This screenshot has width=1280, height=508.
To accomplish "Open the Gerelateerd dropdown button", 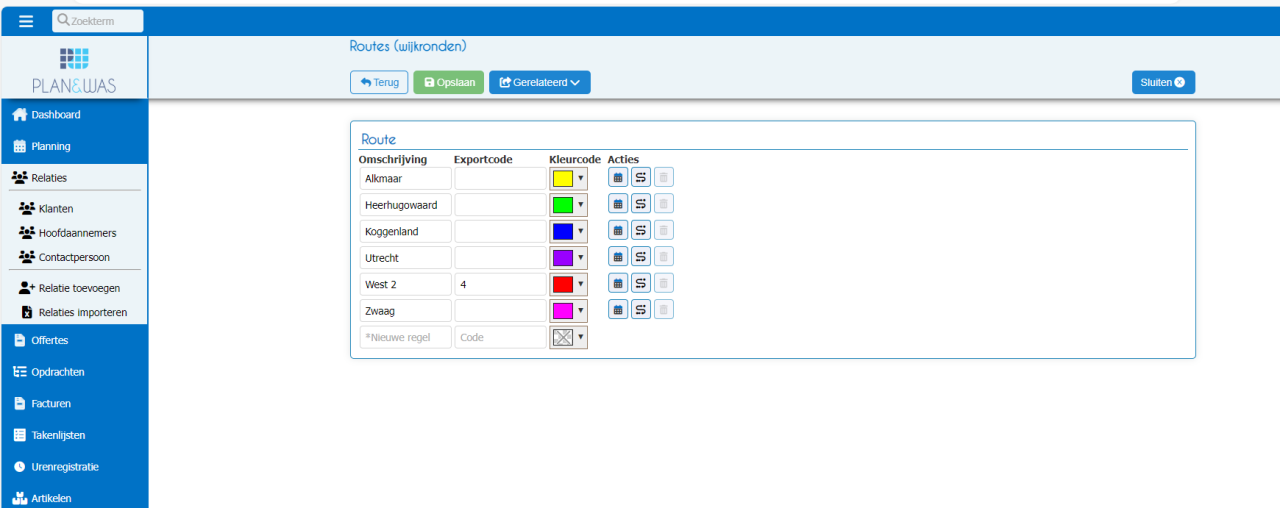I will click(x=540, y=82).
